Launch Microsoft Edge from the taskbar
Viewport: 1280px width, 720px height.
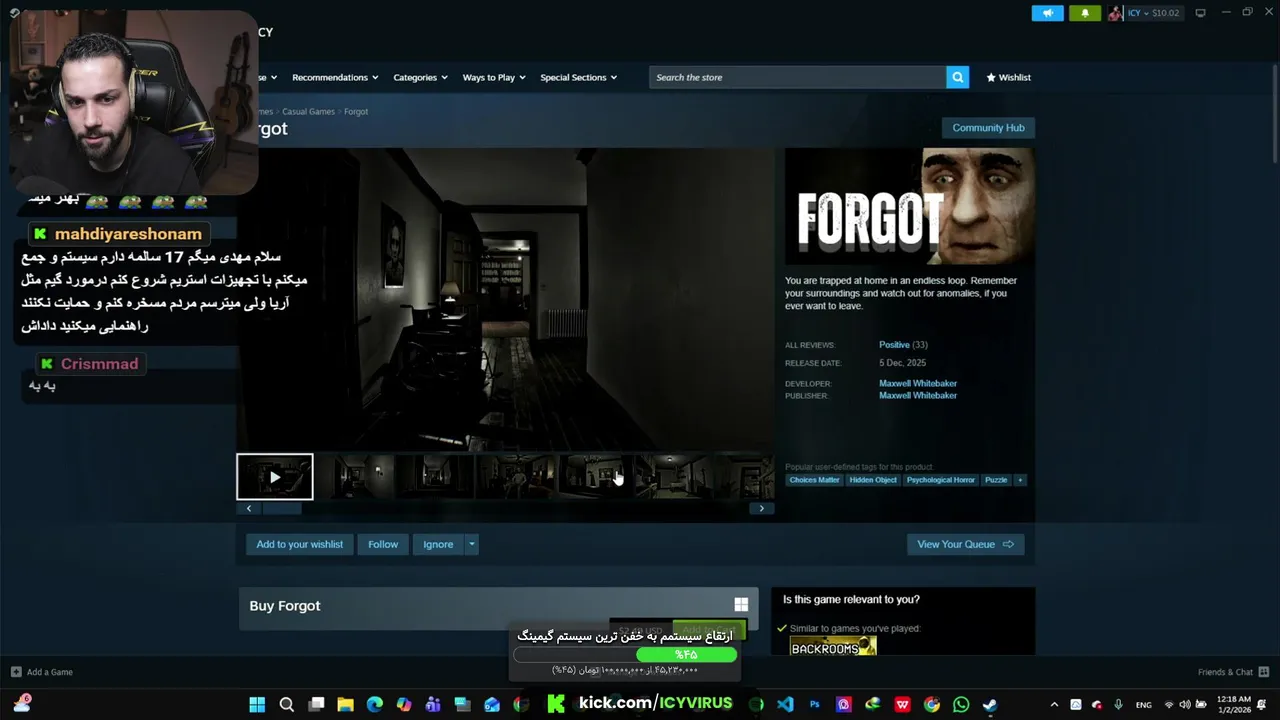(375, 704)
